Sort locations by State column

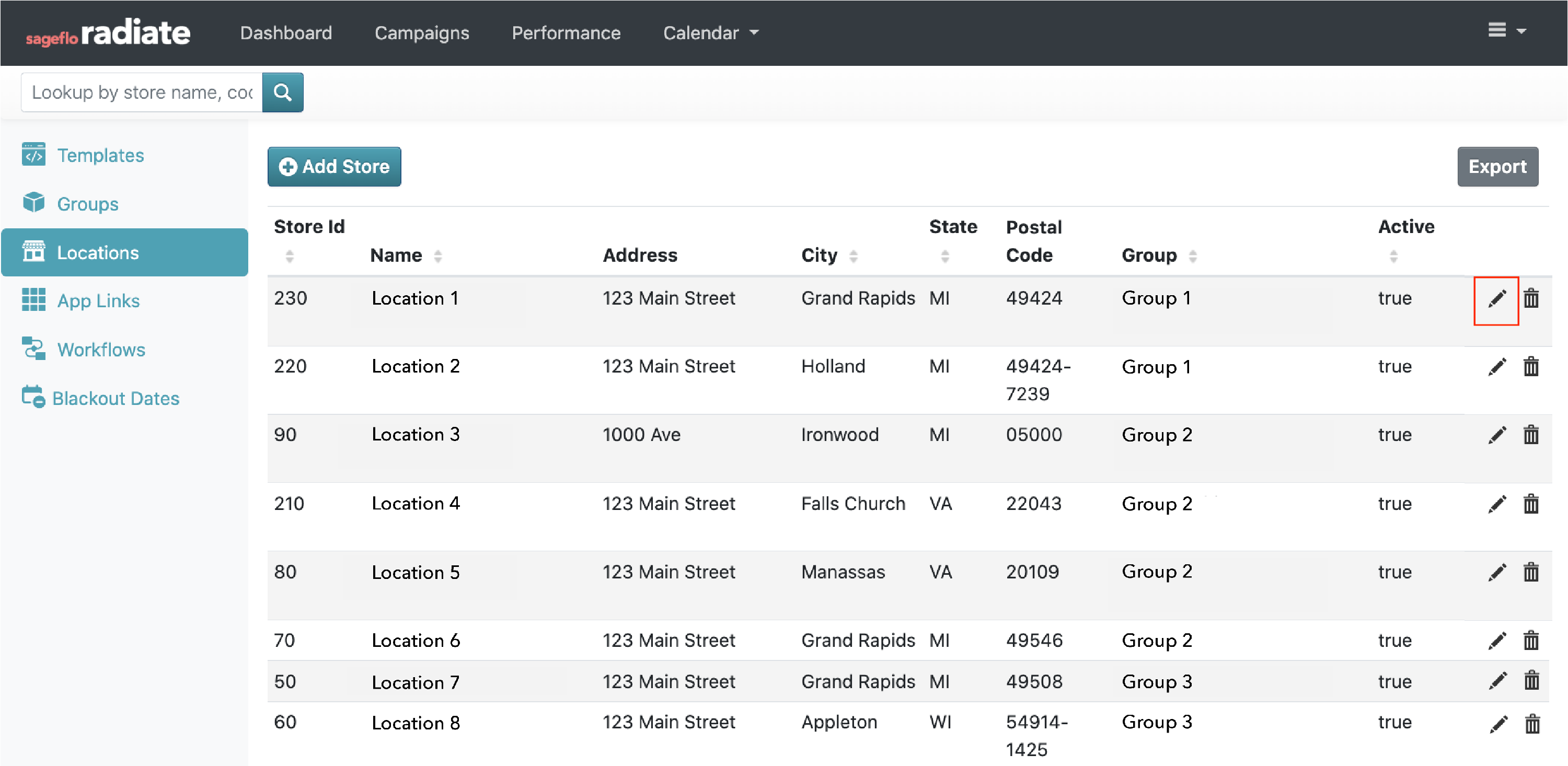pyautogui.click(x=944, y=256)
